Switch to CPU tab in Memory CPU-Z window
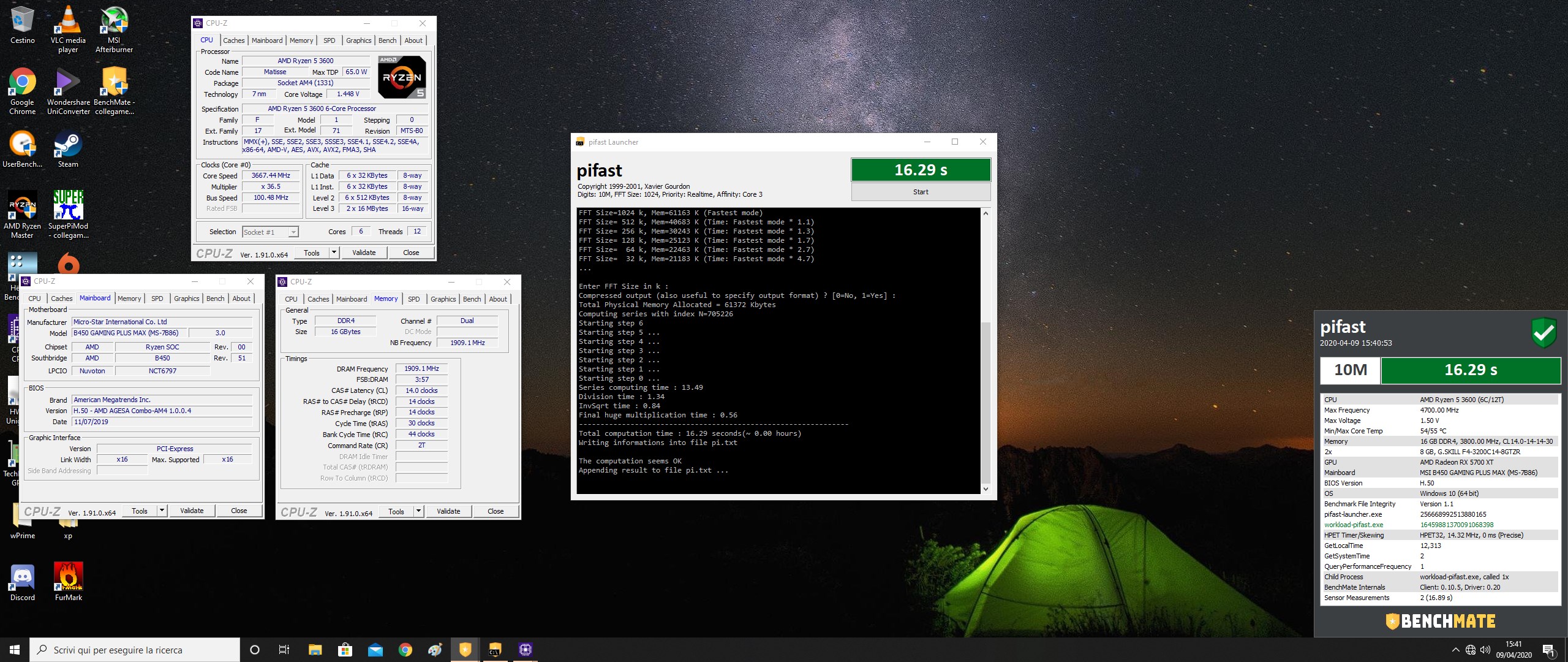Viewport: 1568px width, 662px height. coord(291,299)
